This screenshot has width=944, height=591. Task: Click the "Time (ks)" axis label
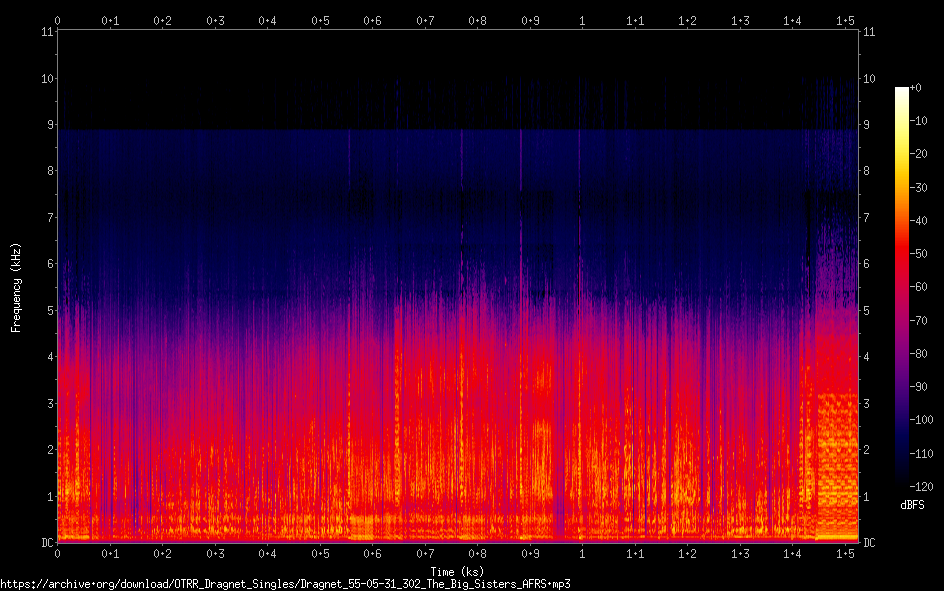pyautogui.click(x=457, y=572)
